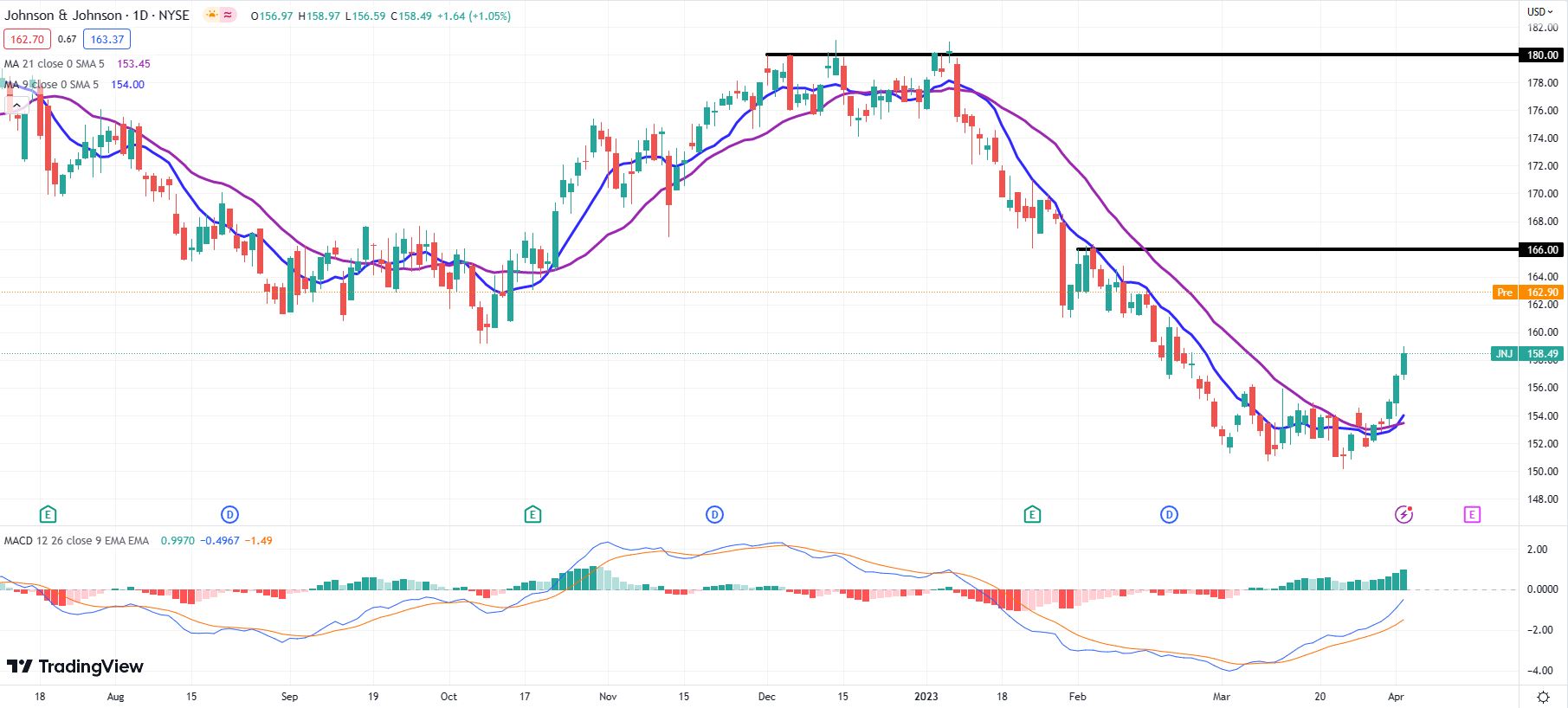This screenshot has height=708, width=1568.
Task: Open the Johnson & Johnson symbol title
Action: [97, 15]
